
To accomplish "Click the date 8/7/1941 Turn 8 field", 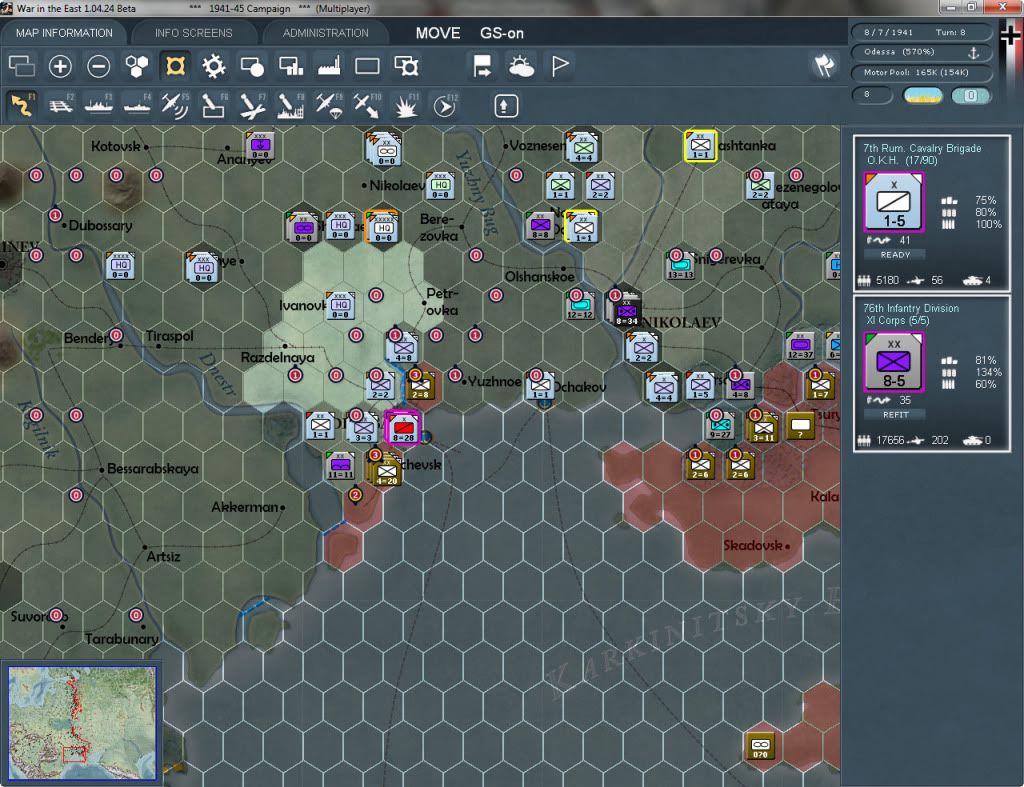I will tap(921, 32).
